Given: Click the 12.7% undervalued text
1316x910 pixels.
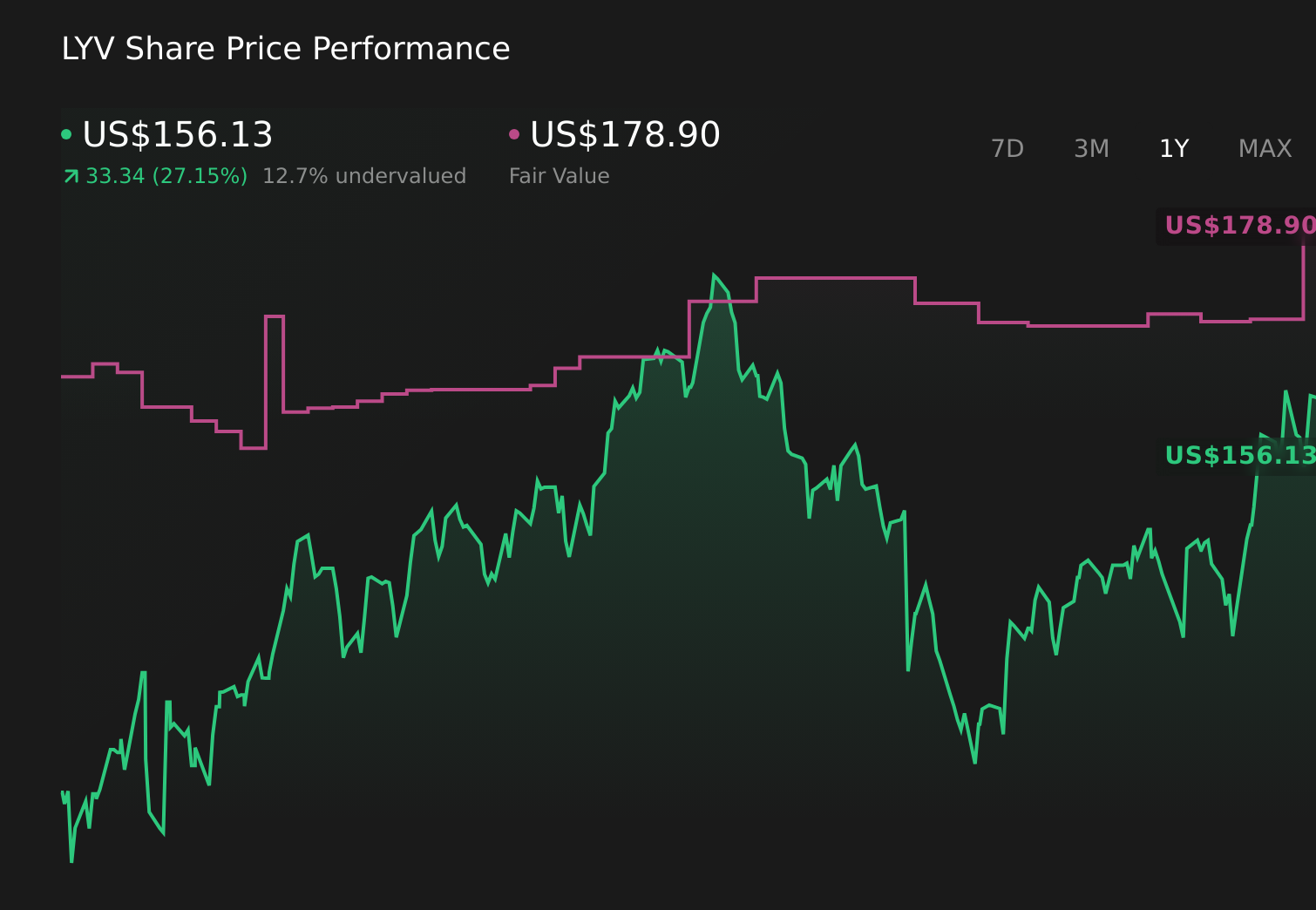Looking at the screenshot, I should pyautogui.click(x=365, y=175).
